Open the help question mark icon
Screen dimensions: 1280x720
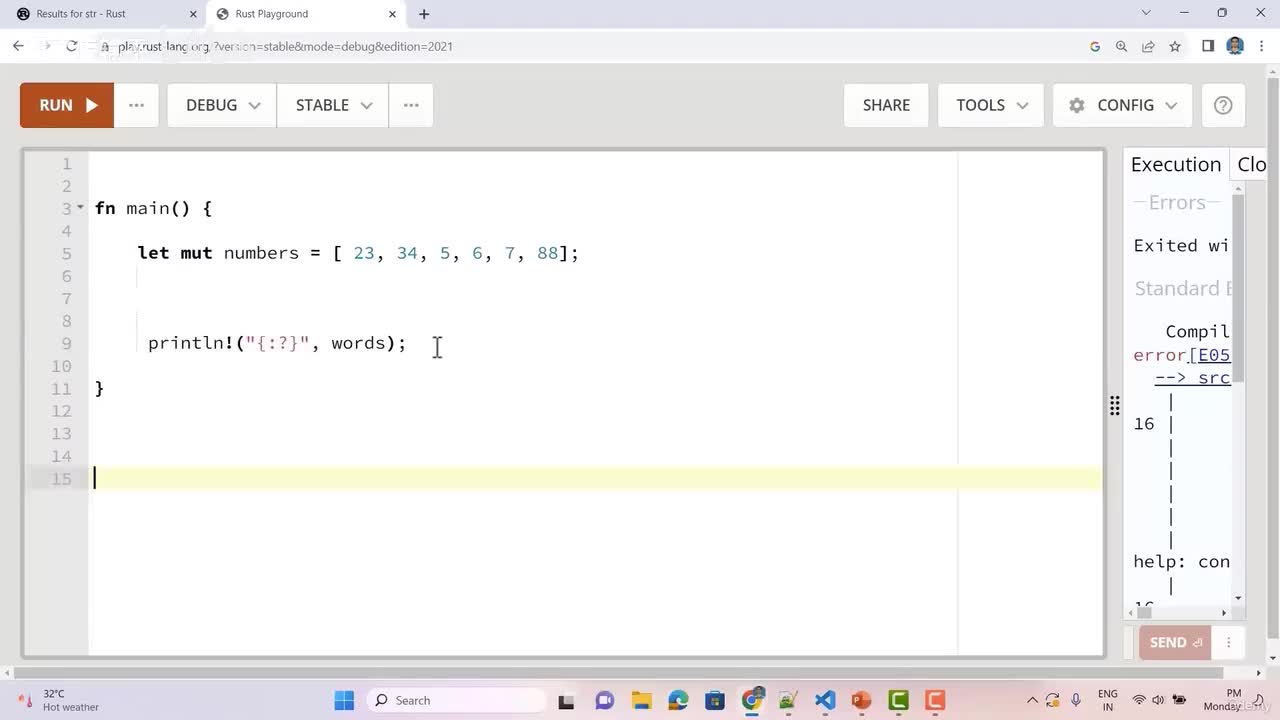1223,105
